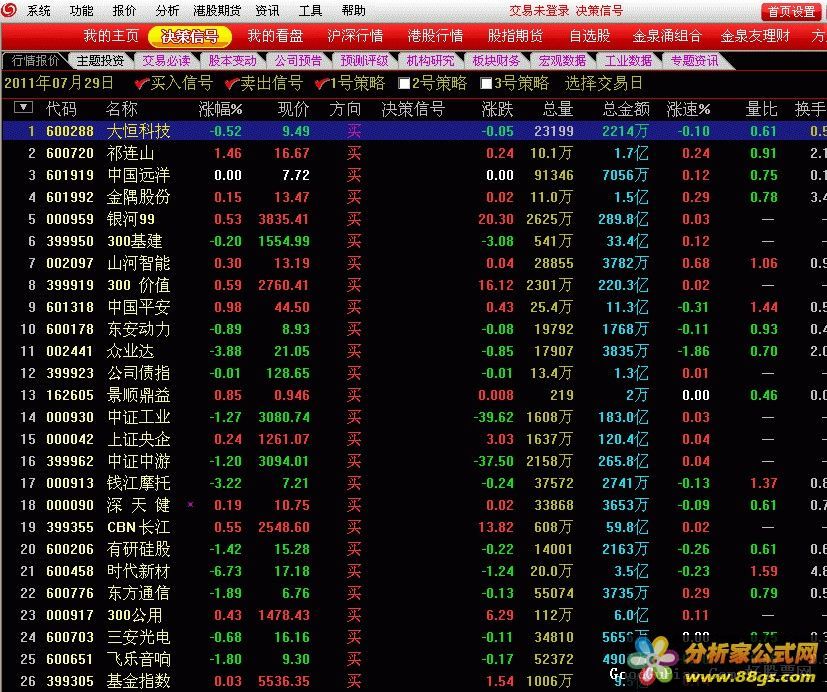Open the 金泉友理财 tab
Screen dimensions: 827x692
coord(755,36)
